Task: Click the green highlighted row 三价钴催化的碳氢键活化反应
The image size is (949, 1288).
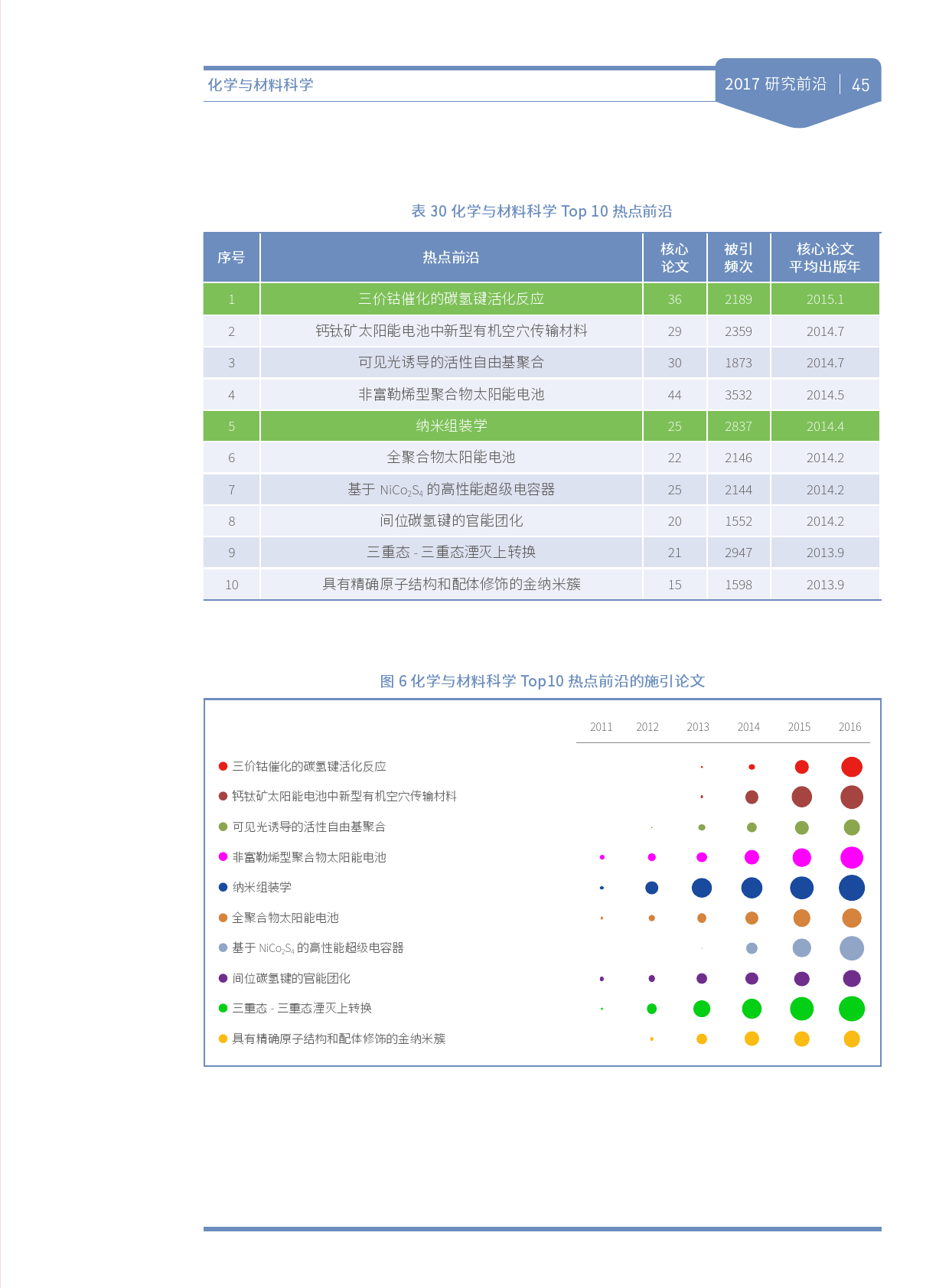Action: (451, 299)
